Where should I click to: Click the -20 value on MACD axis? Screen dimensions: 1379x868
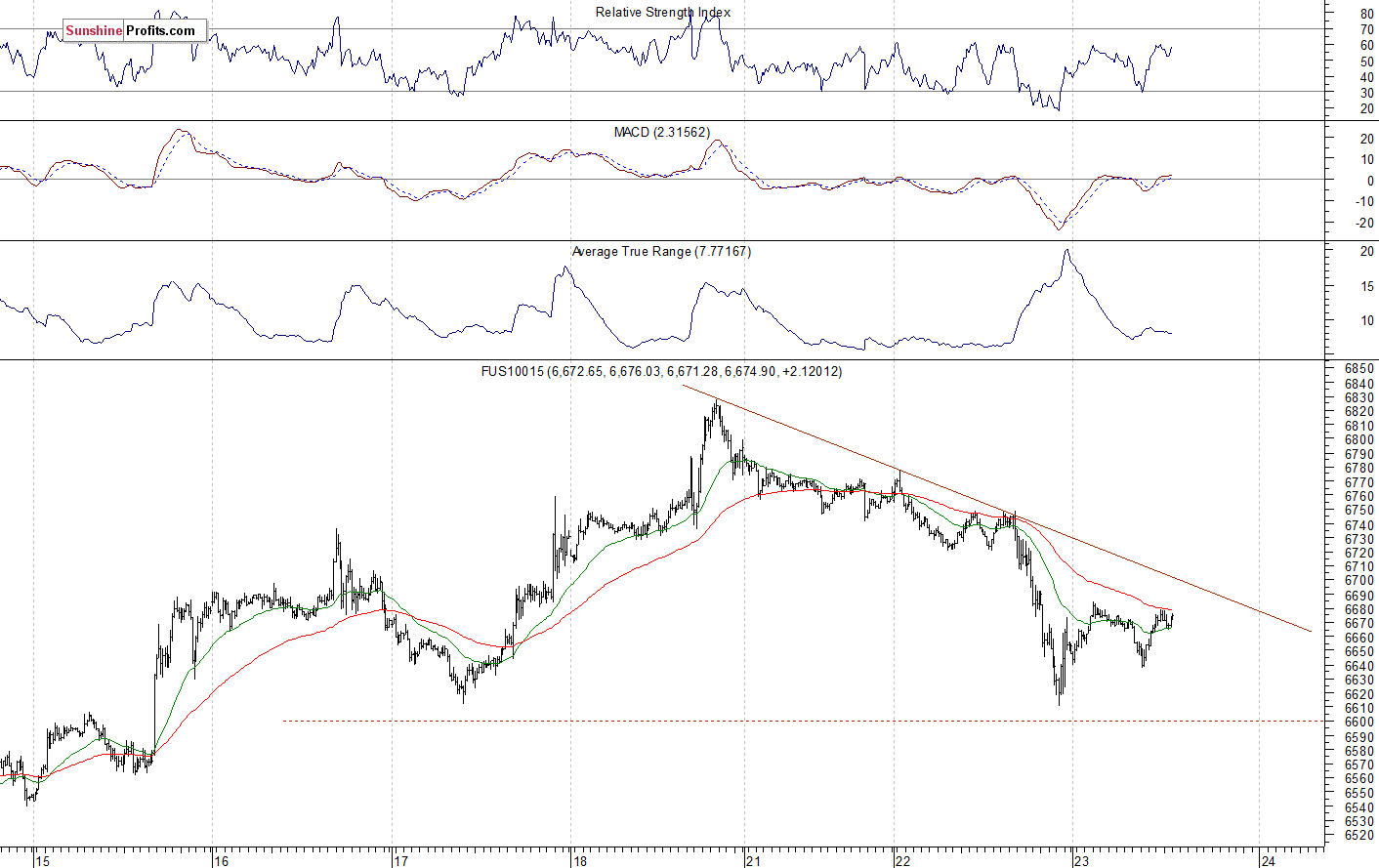tap(1363, 223)
